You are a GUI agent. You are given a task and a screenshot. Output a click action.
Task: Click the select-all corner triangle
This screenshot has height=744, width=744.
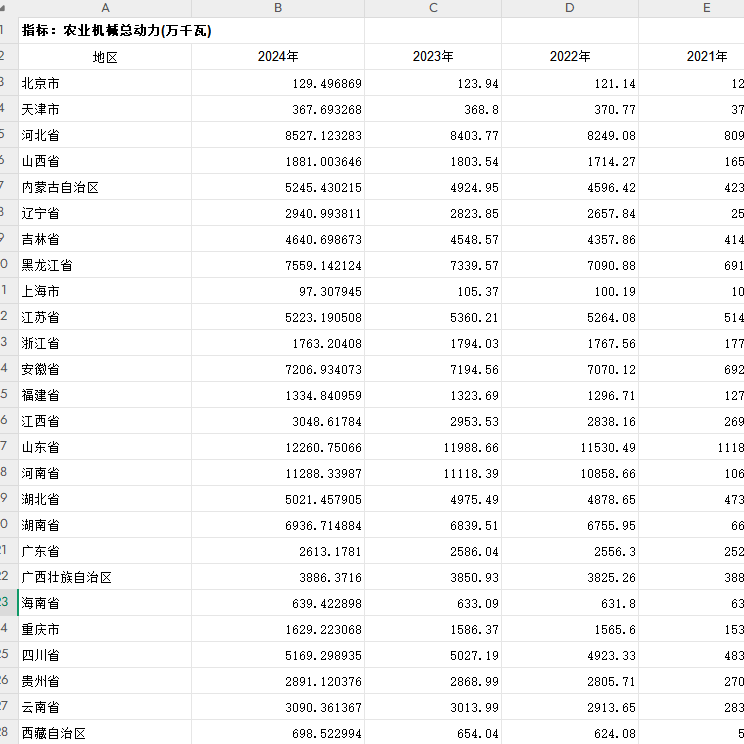4,8
